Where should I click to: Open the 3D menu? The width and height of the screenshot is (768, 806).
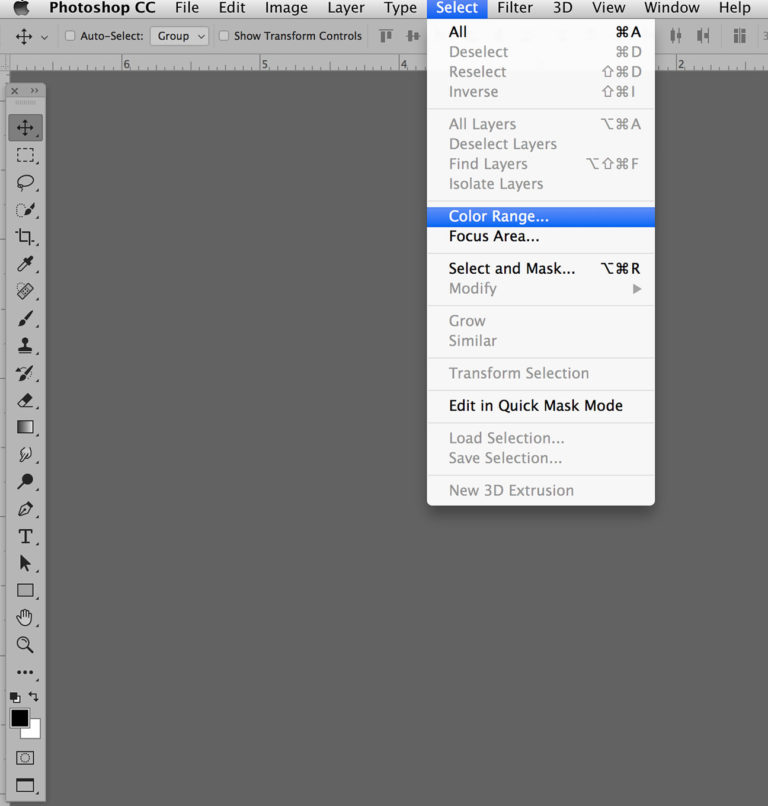563,8
